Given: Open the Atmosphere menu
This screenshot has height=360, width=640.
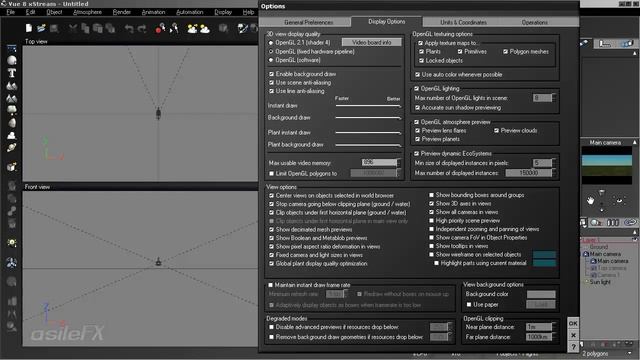Looking at the screenshot, I should 87,12.
